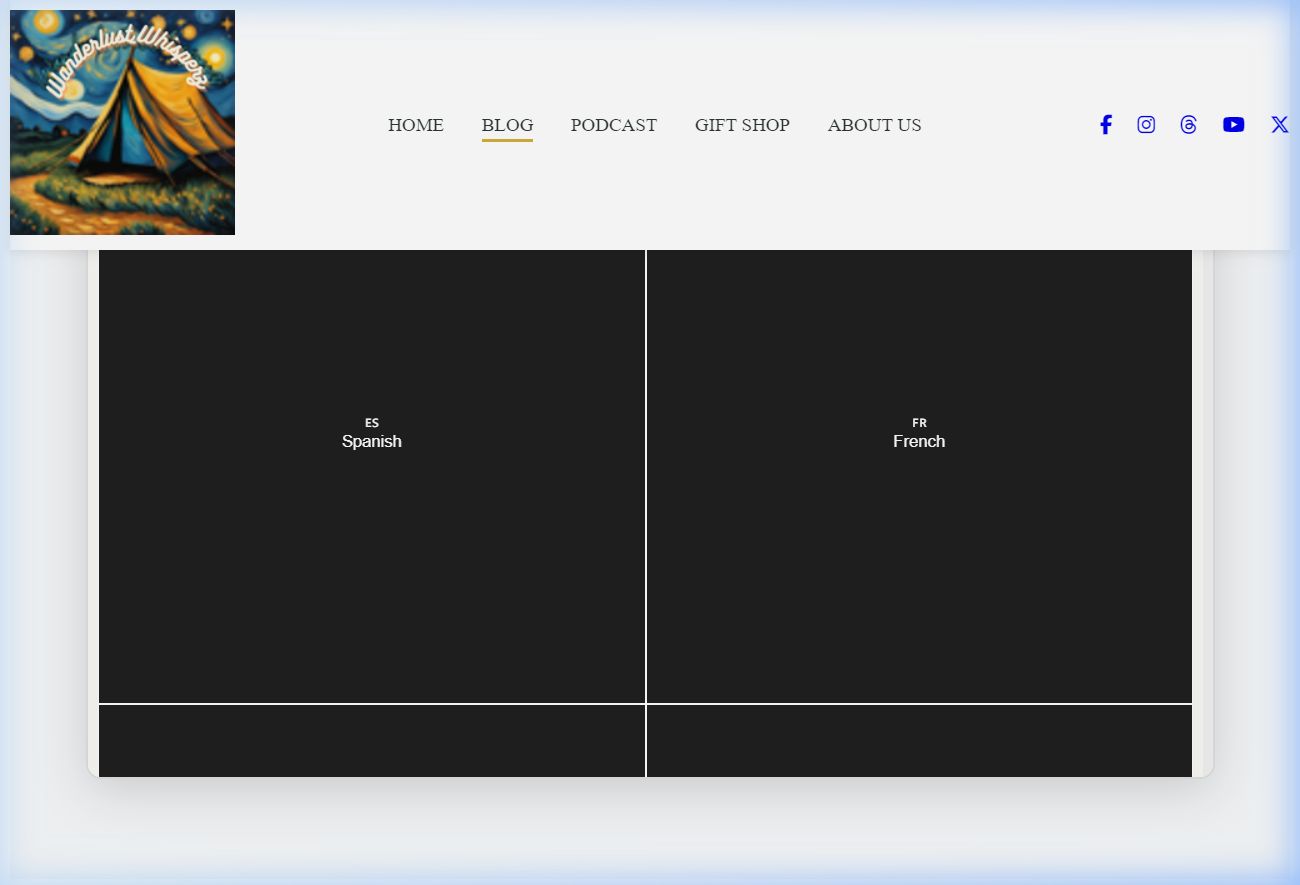
Task: Click the divider between Spanish and French tiles
Action: click(646, 476)
